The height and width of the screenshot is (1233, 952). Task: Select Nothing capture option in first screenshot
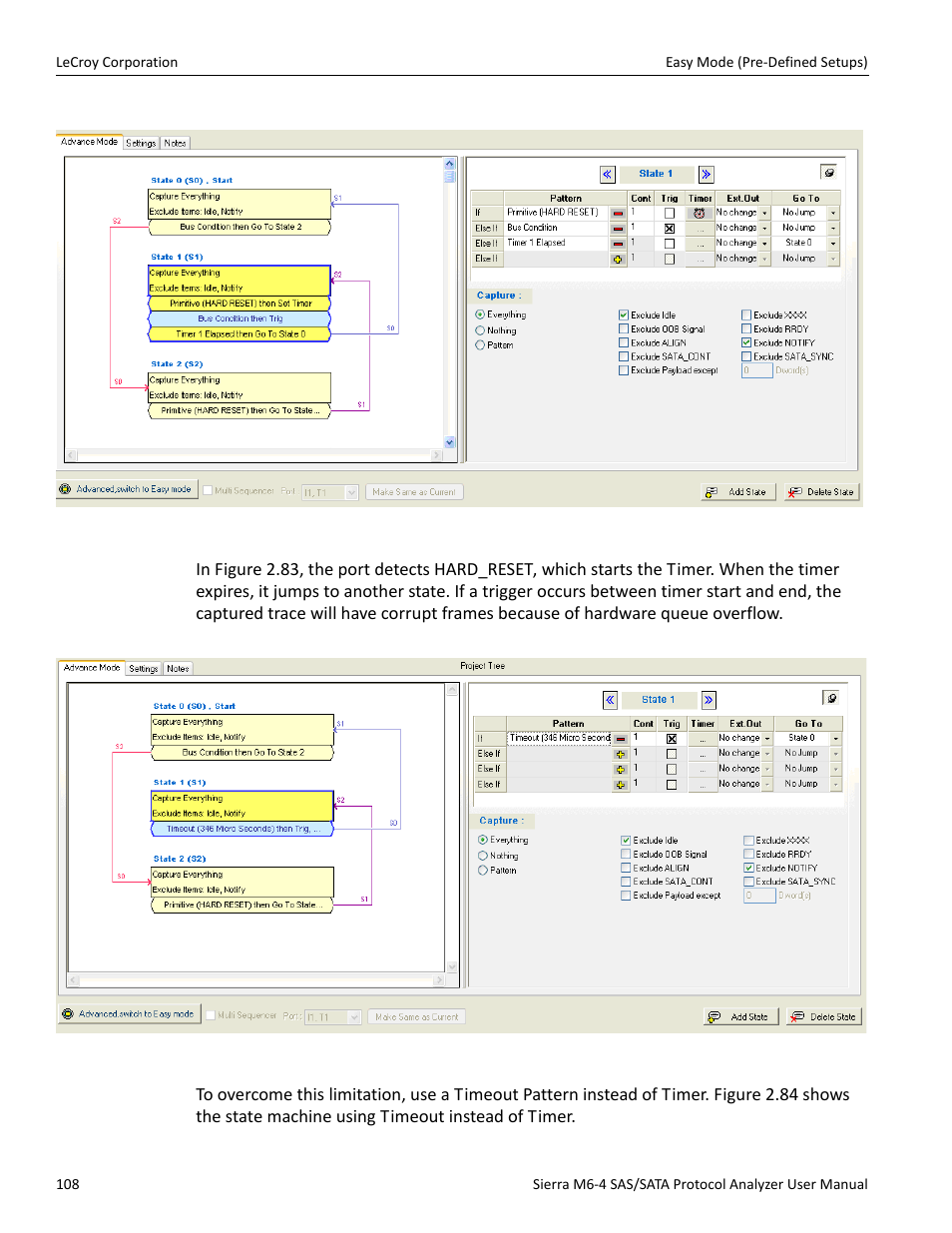tap(480, 330)
